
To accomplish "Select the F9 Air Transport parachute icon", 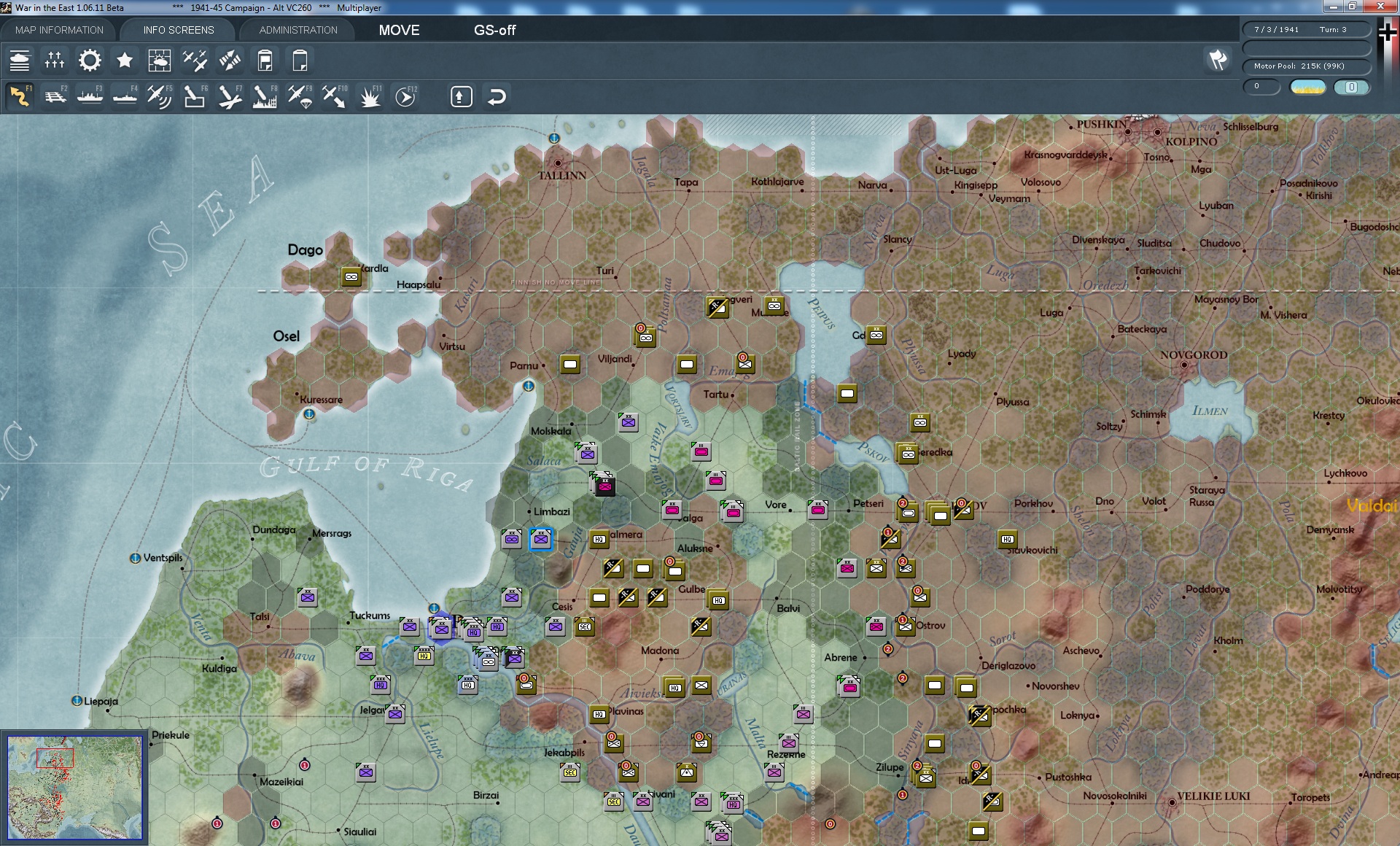I will [300, 96].
